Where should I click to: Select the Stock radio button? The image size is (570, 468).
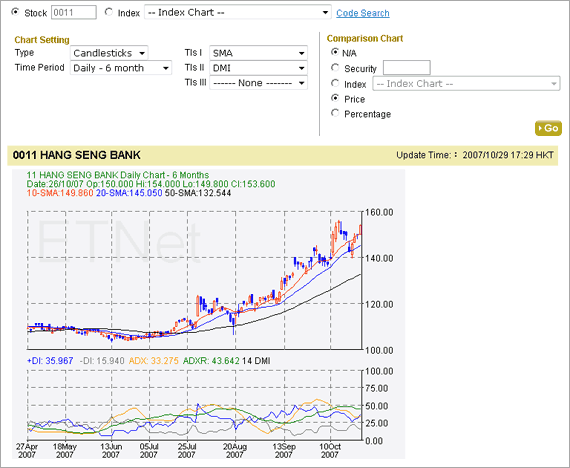pos(15,12)
